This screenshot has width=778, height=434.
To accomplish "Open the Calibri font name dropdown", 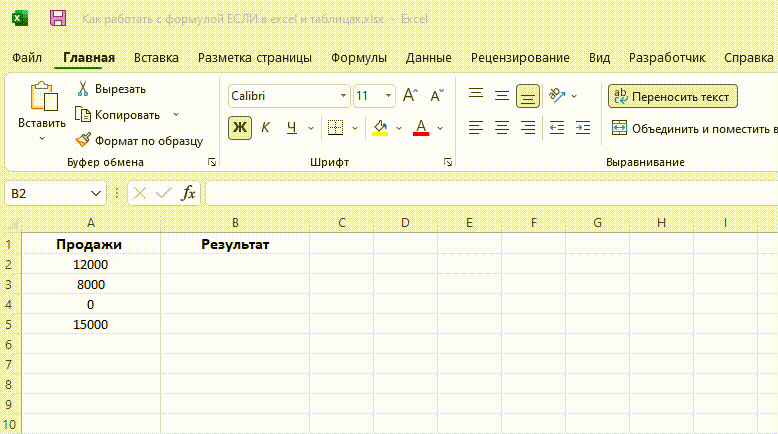I will click(343, 96).
